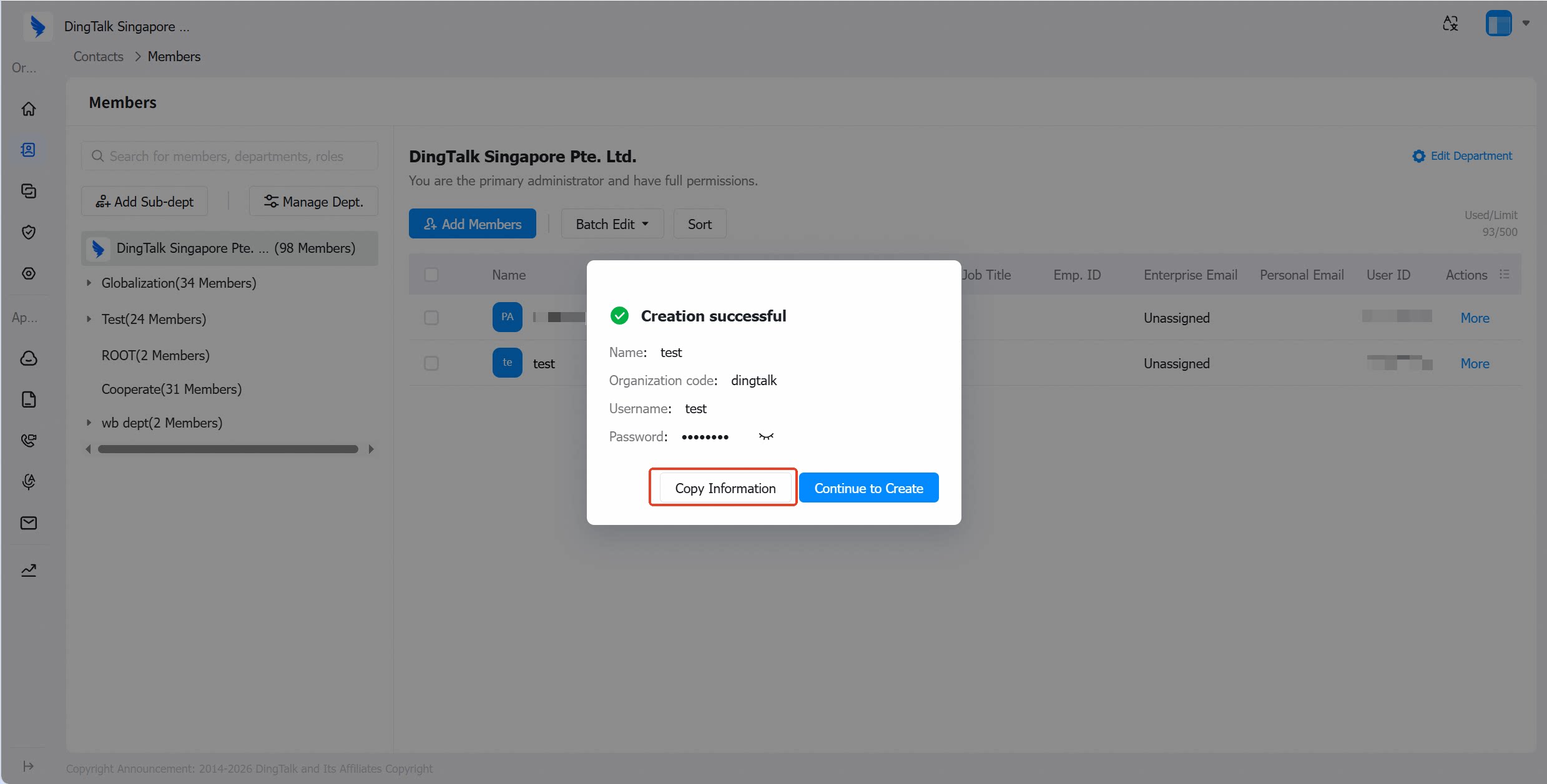This screenshot has width=1547, height=784.
Task: Select the Contacts icon in left sidebar
Action: [x=29, y=150]
